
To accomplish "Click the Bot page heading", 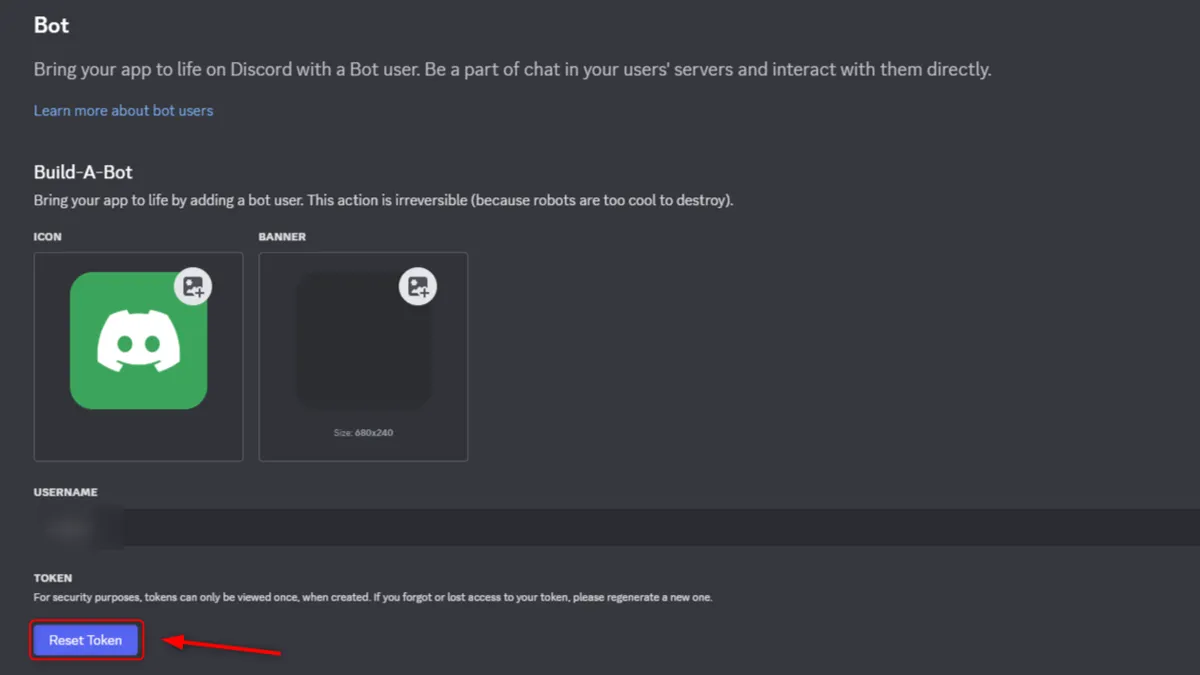I will point(51,25).
